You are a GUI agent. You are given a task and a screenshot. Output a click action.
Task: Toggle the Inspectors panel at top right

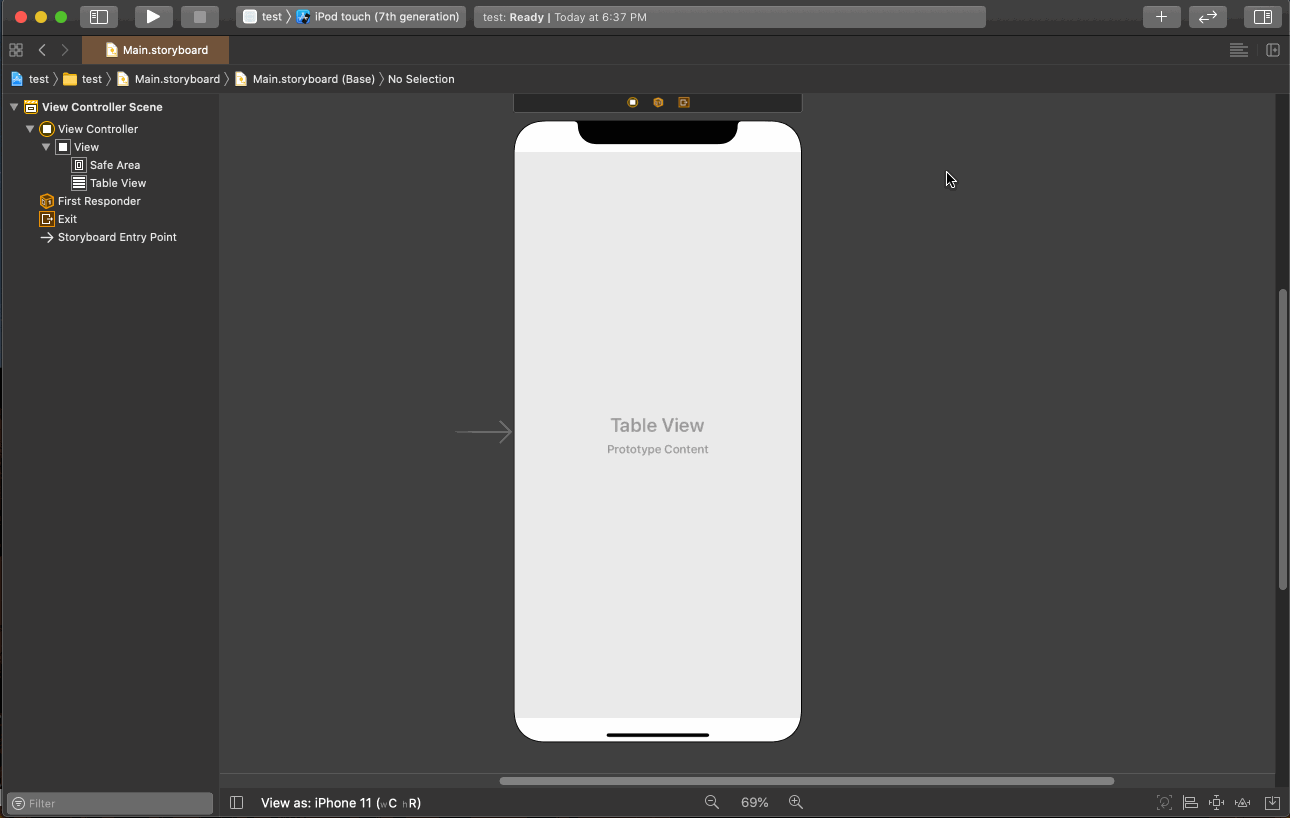click(x=1263, y=17)
